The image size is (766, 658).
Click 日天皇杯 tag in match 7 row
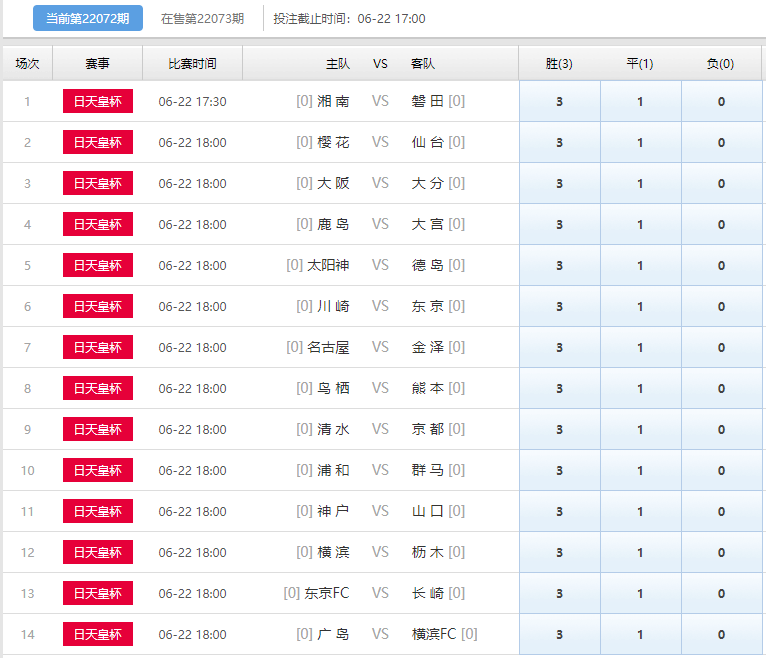click(98, 347)
